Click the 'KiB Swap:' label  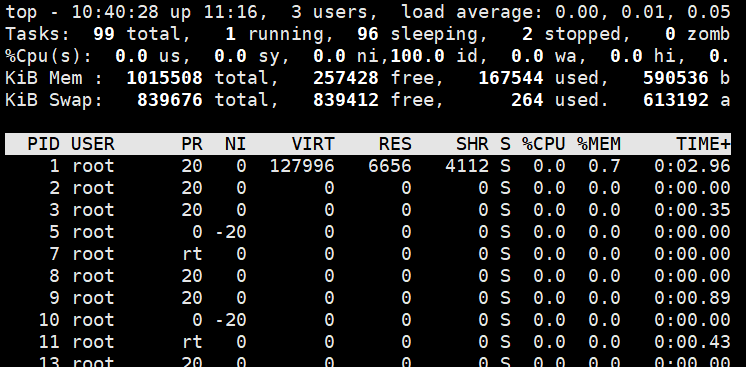tap(54, 99)
